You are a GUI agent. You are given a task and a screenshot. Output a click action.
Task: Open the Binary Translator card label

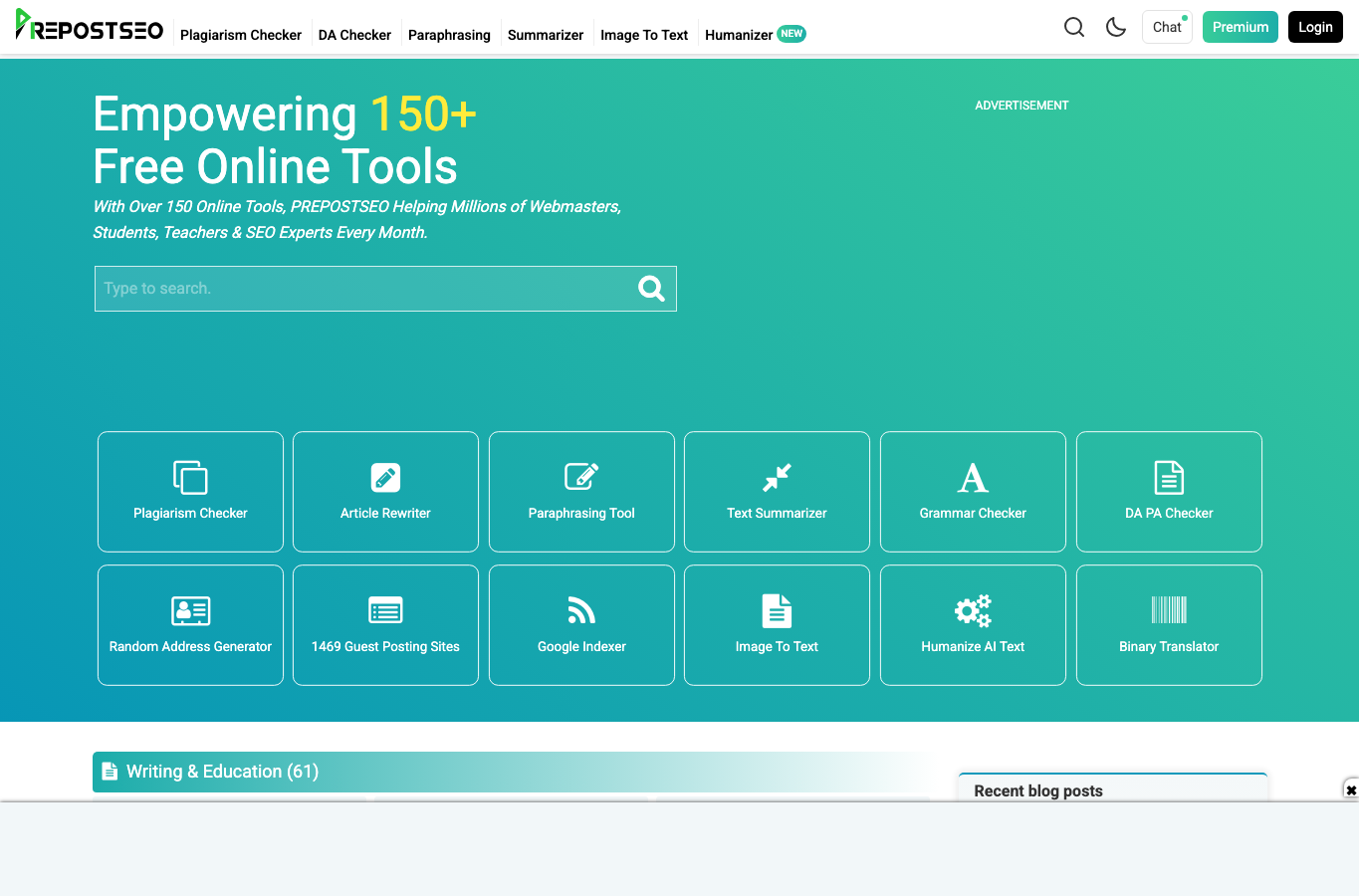click(x=1169, y=646)
